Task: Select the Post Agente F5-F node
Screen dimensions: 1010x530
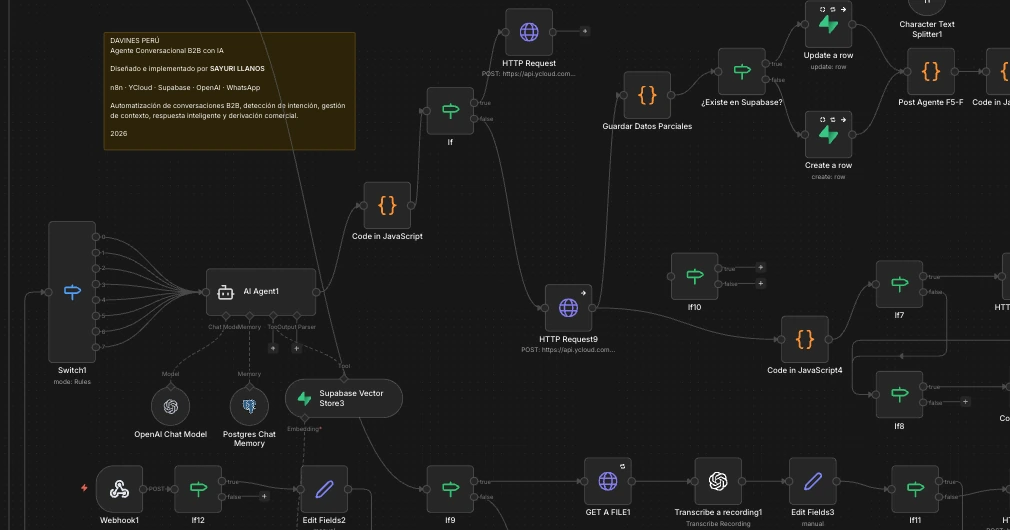Action: click(x=931, y=71)
